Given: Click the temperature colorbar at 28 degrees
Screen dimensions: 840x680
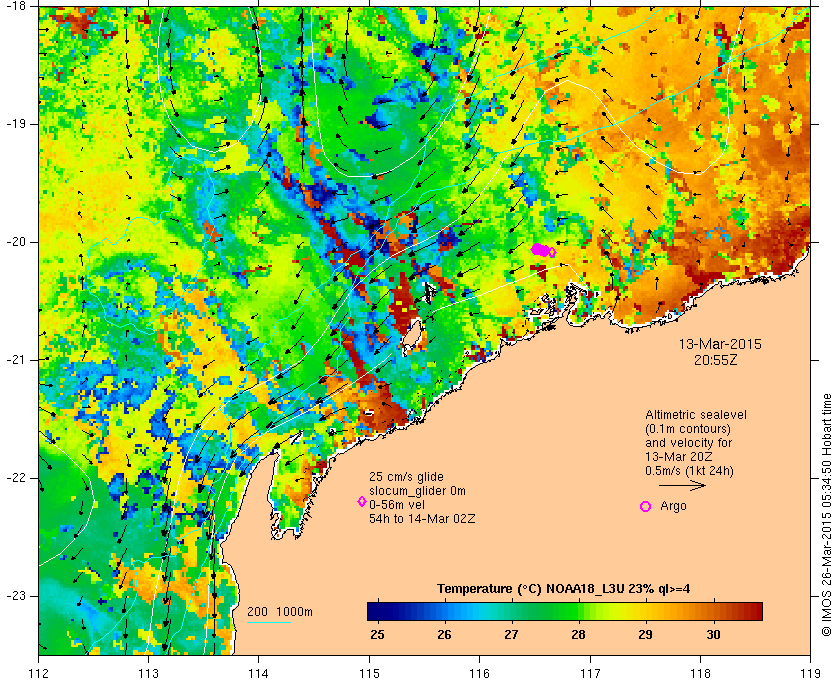Looking at the screenshot, I should pyautogui.click(x=578, y=611).
